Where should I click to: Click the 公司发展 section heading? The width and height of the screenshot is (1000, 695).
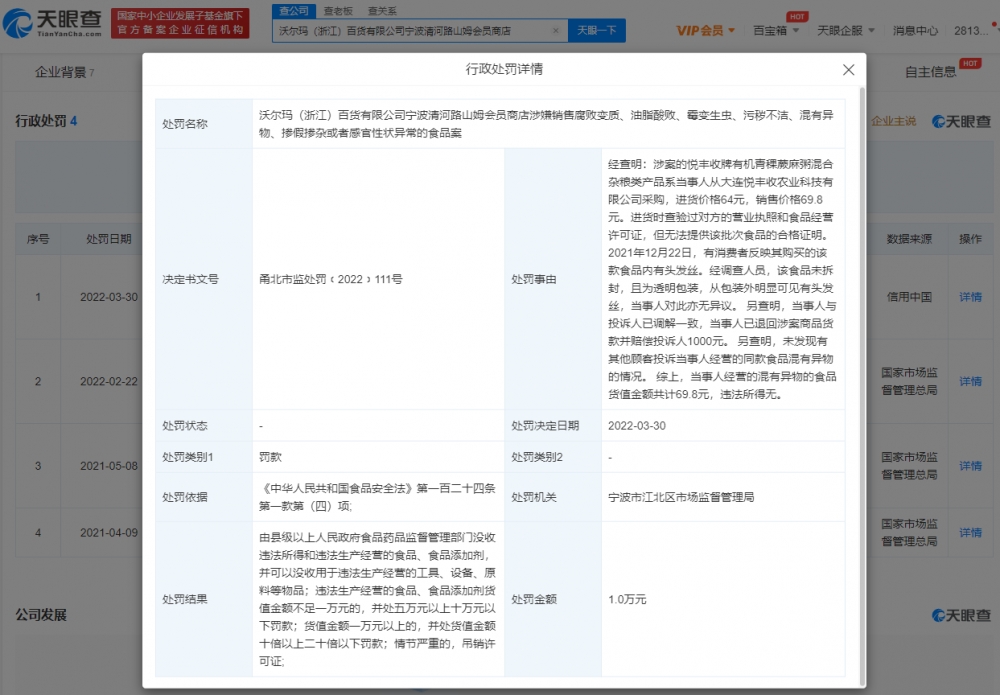(x=41, y=615)
